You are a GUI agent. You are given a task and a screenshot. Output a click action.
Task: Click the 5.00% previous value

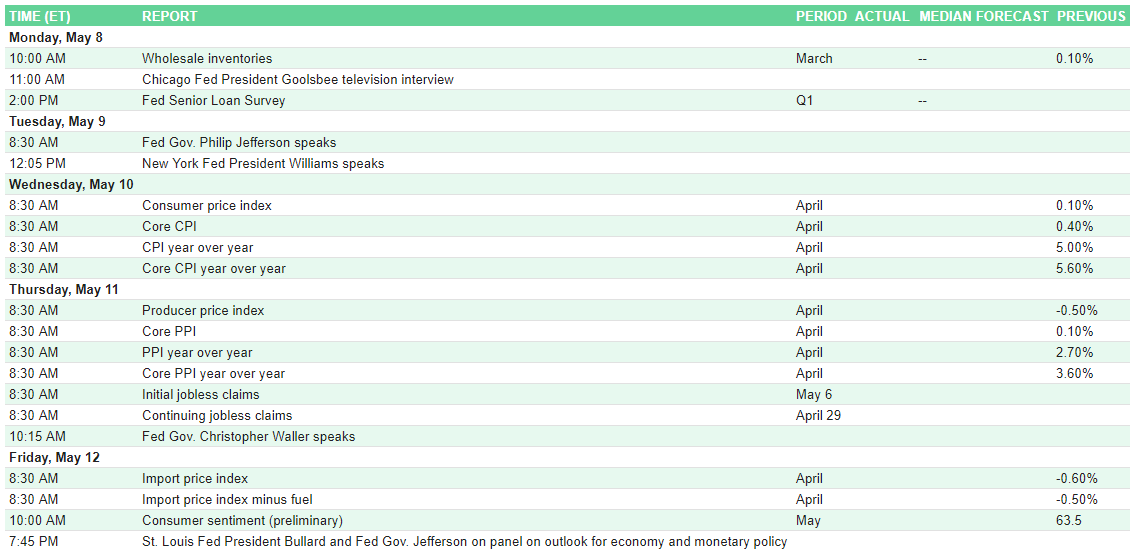[1074, 248]
